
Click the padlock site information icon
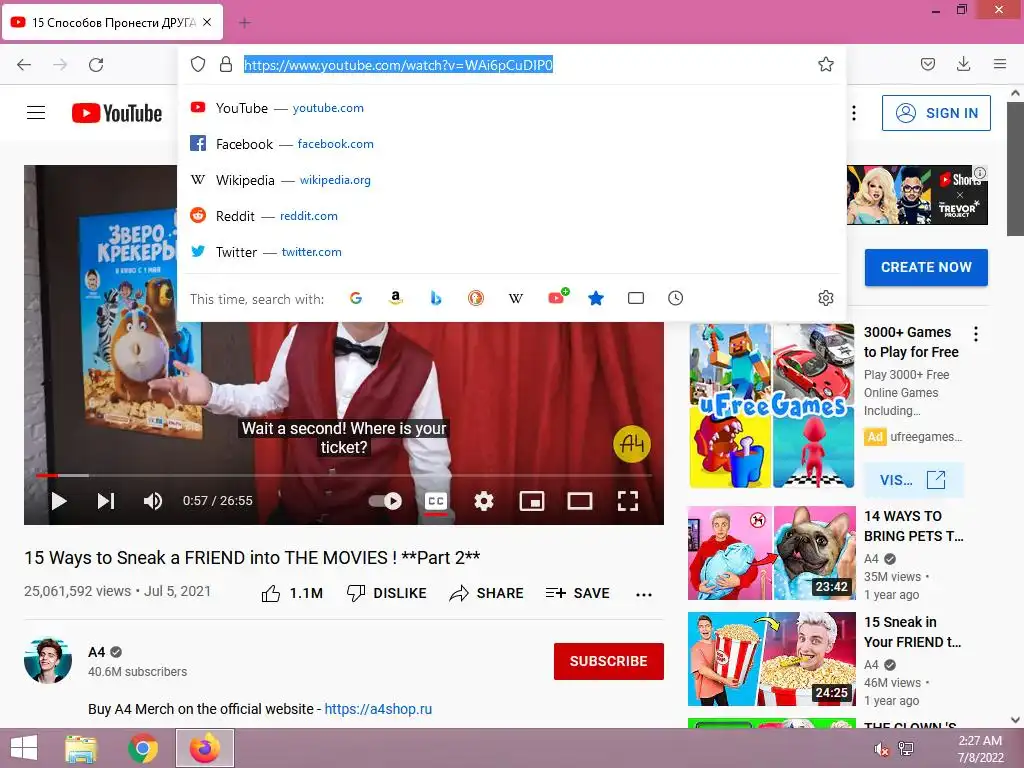pos(226,64)
